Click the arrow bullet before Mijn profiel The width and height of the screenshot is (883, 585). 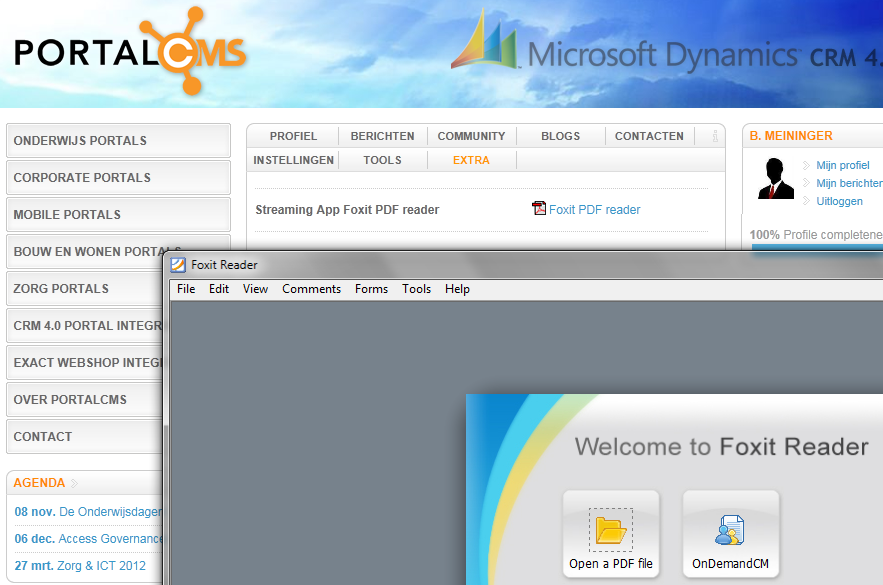point(806,165)
